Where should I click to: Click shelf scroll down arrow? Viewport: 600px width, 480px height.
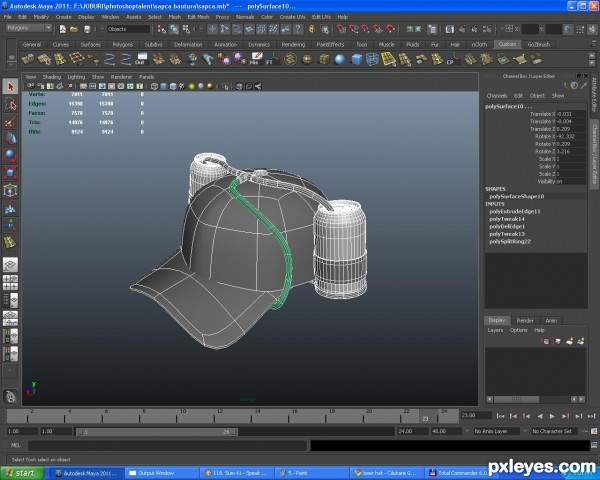pyautogui.click(x=592, y=63)
